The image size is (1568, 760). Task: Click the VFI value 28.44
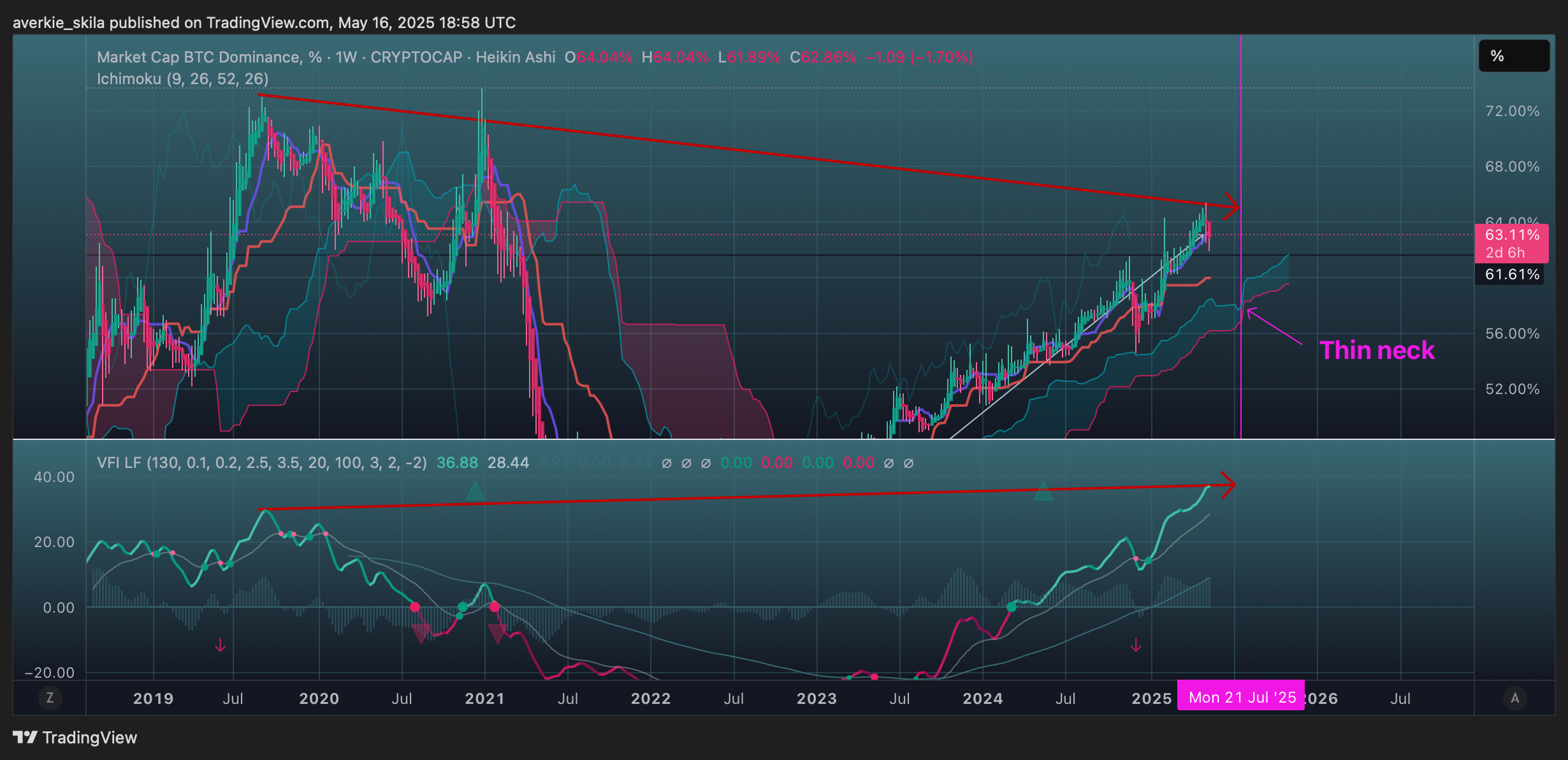click(x=508, y=463)
